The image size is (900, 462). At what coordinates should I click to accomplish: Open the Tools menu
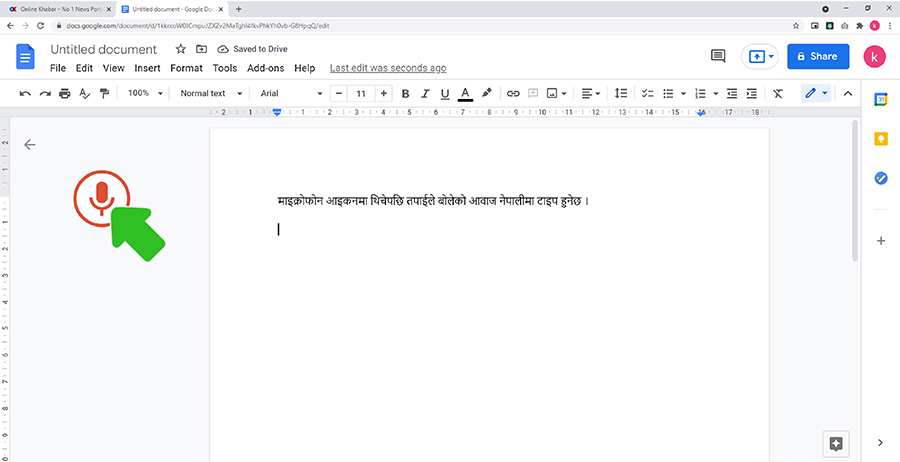(225, 68)
